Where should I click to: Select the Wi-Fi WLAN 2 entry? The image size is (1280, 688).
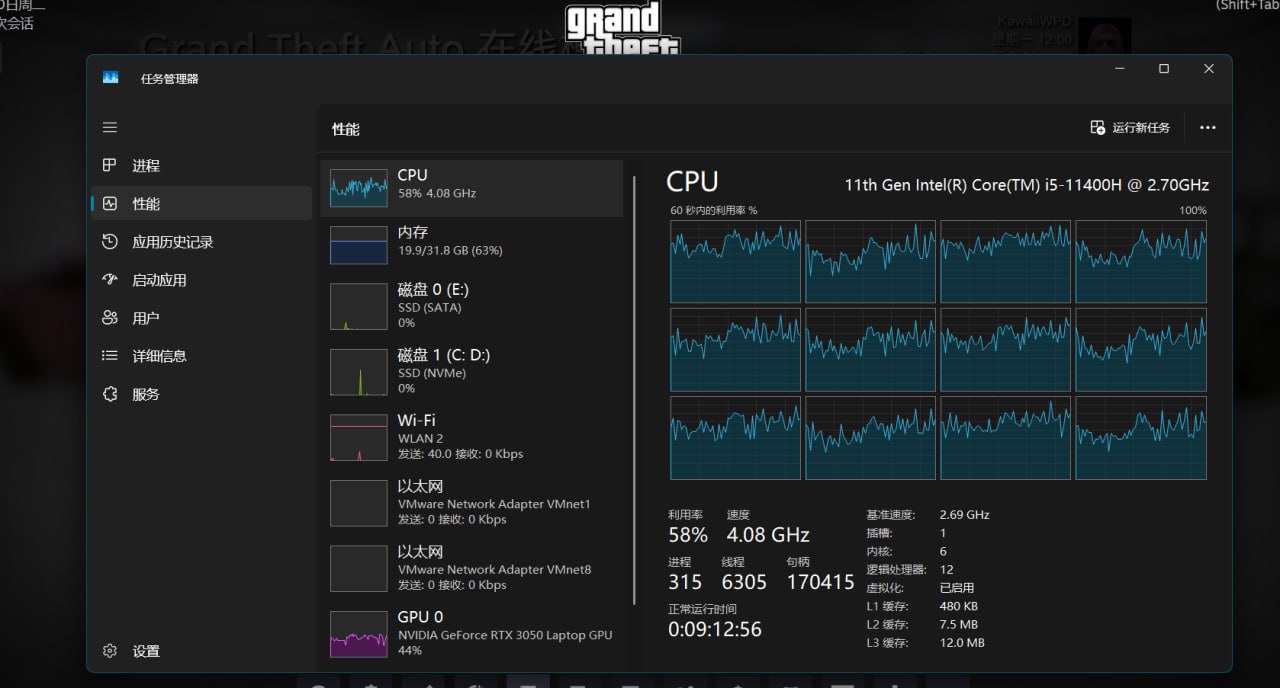[470, 436]
